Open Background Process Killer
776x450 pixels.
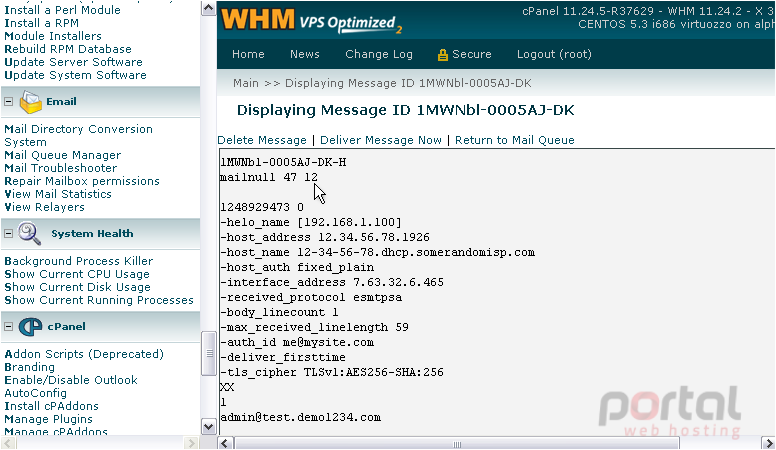(79, 261)
